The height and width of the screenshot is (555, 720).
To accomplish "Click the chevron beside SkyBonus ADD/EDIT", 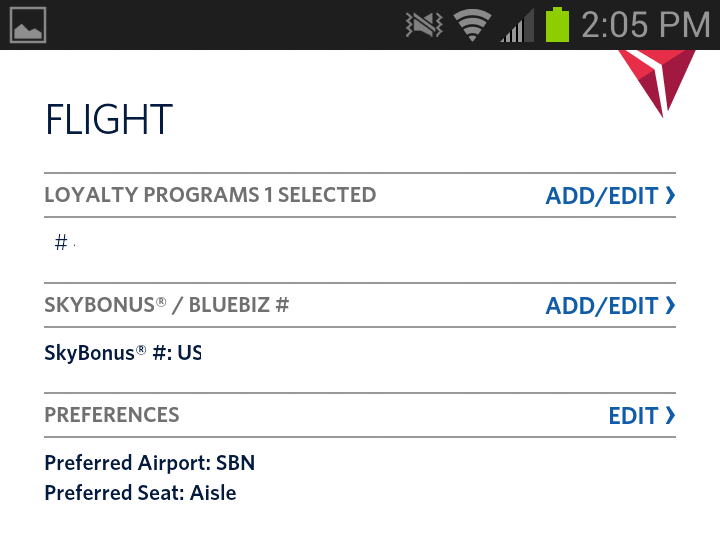I will coord(670,306).
